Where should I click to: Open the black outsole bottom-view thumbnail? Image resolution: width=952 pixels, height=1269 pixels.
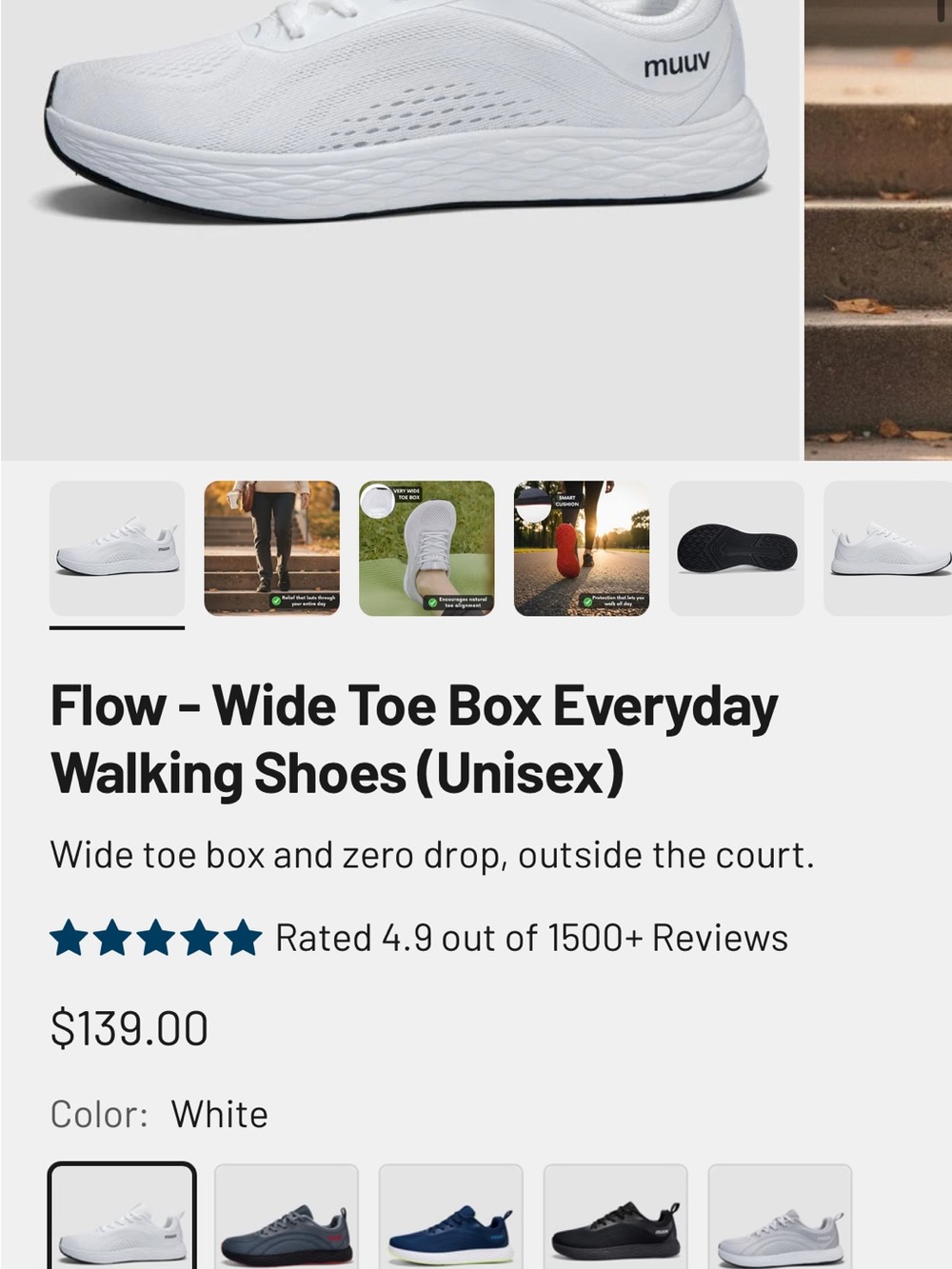(737, 548)
